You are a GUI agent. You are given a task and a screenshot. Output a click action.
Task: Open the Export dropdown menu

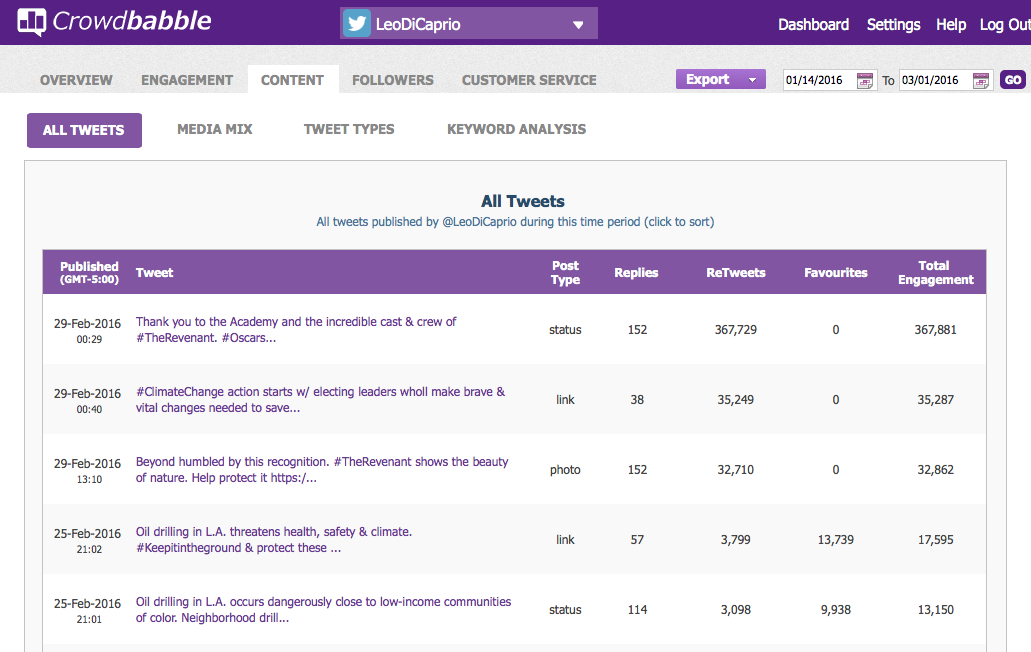(x=721, y=80)
